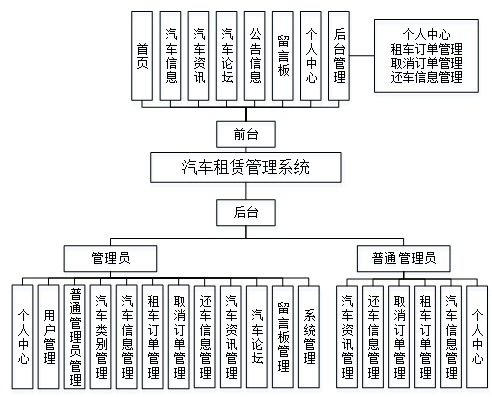Image resolution: width=492 pixels, height=397 pixels.
Task: Click the 普通管理员管理 box
Action: tap(75, 337)
